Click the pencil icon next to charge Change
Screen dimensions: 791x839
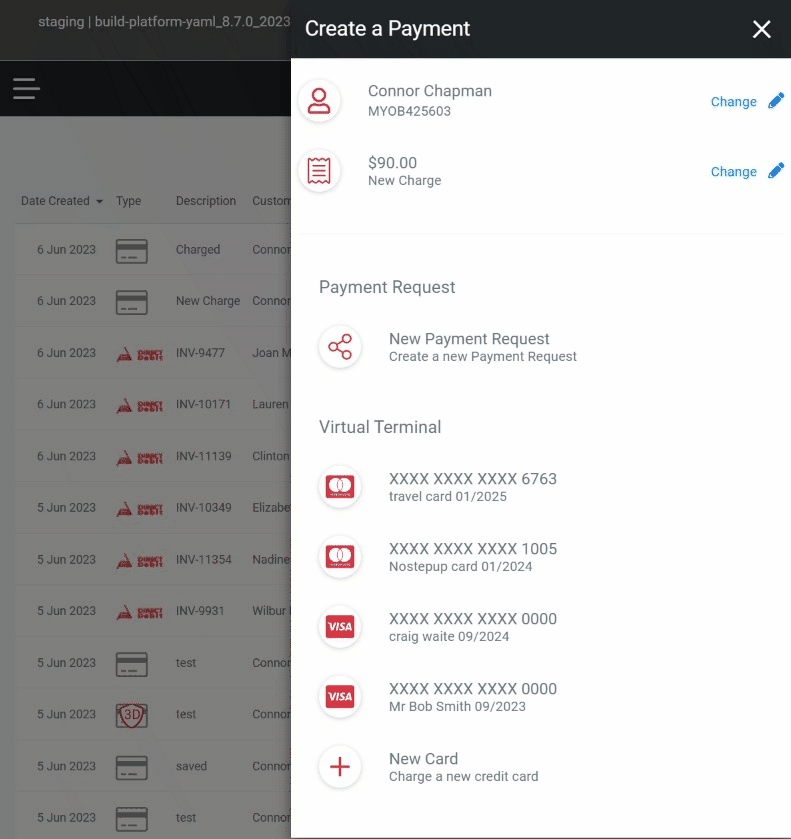pyautogui.click(x=776, y=171)
